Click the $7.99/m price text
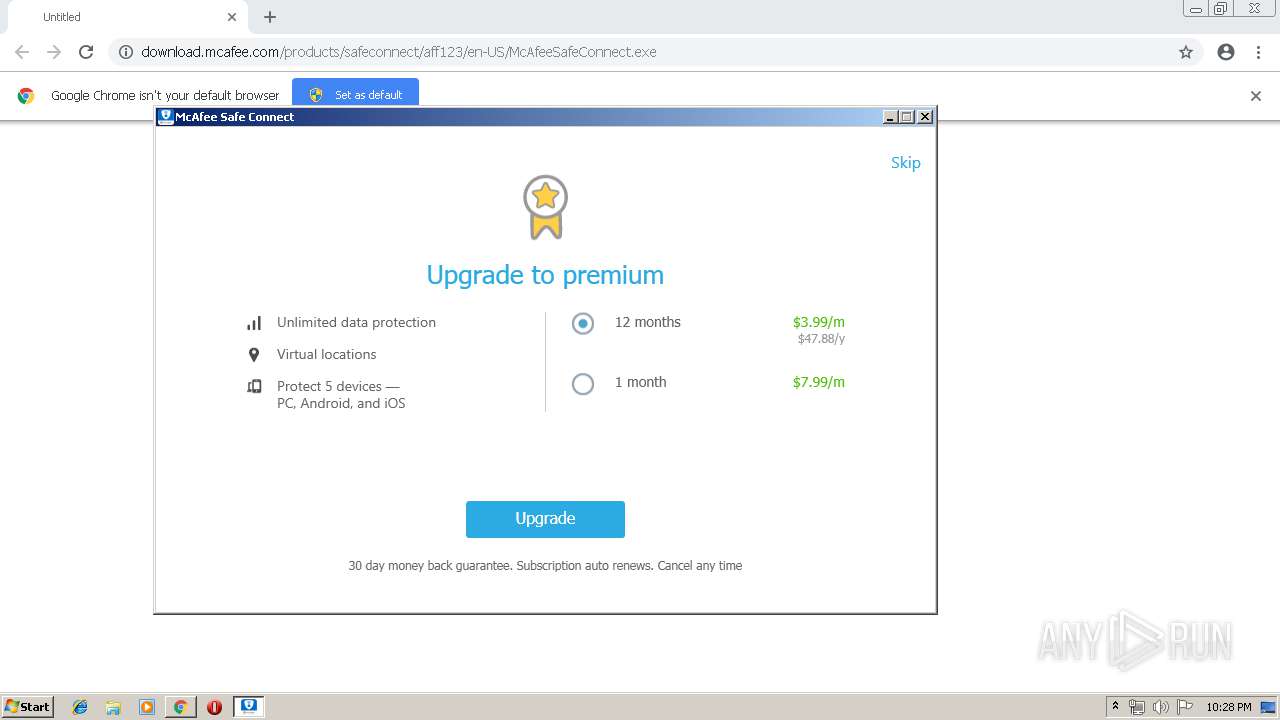 819,382
